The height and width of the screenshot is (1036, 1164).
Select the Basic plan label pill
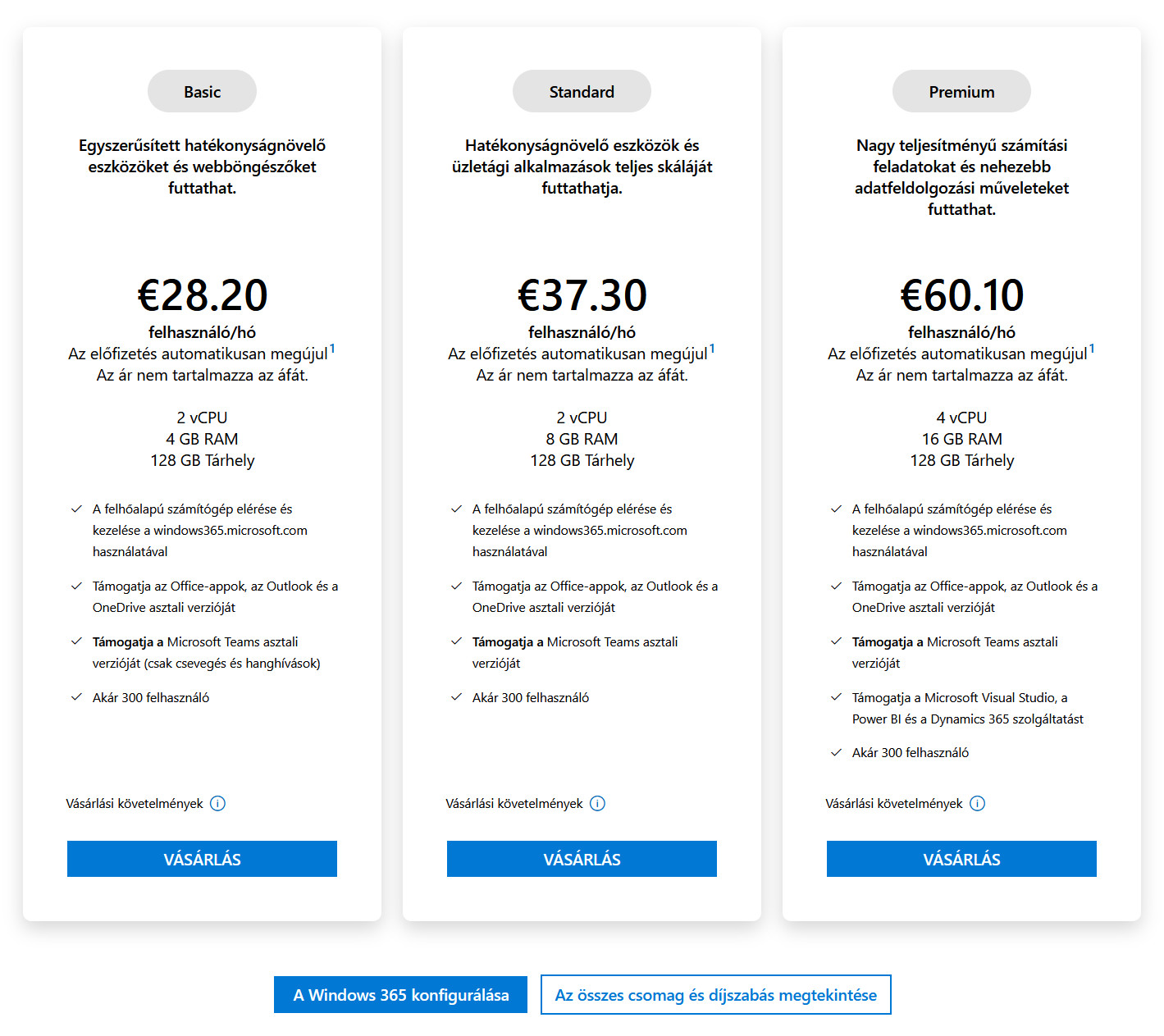(x=202, y=91)
